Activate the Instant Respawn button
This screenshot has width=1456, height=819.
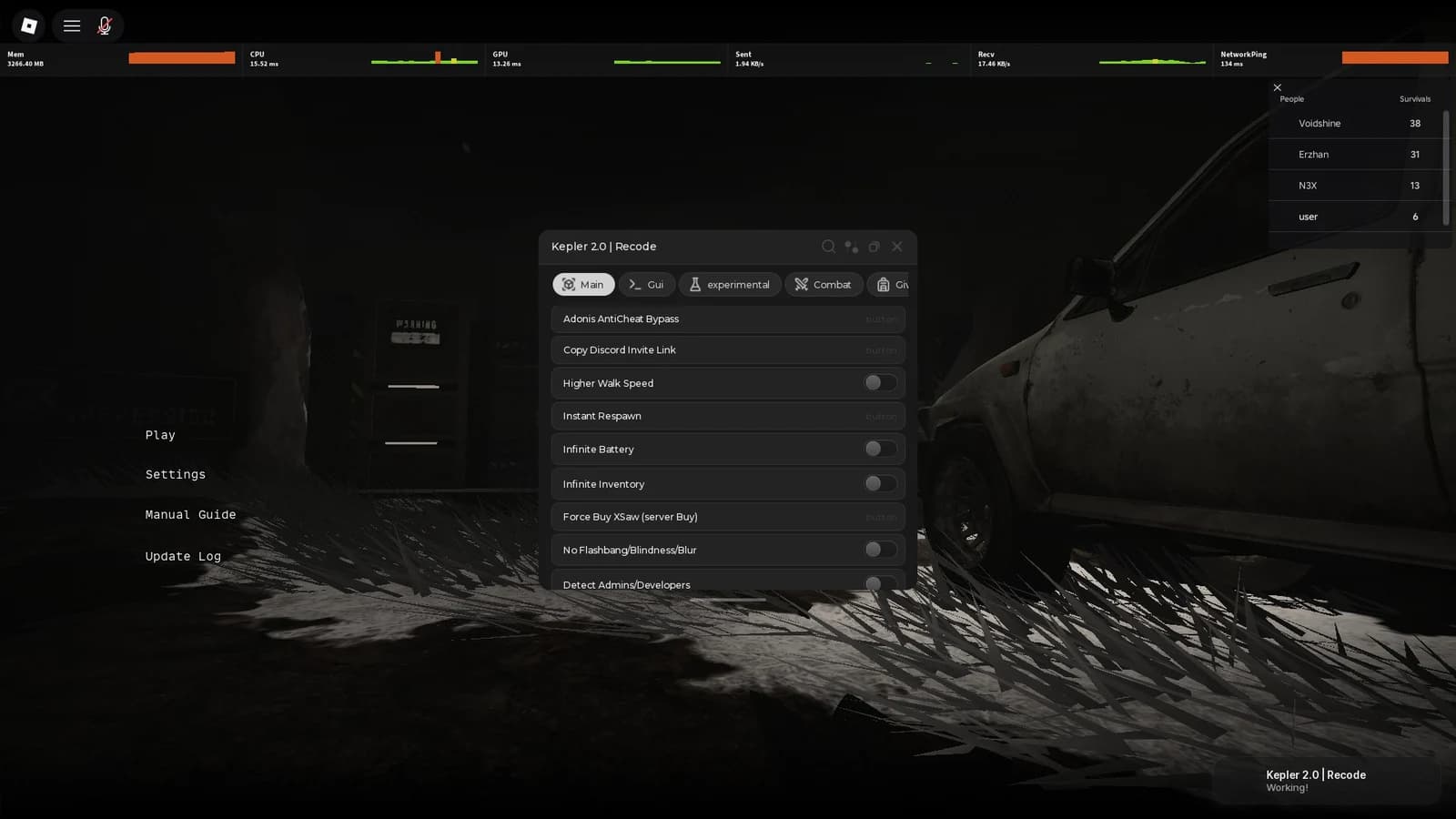click(x=728, y=416)
